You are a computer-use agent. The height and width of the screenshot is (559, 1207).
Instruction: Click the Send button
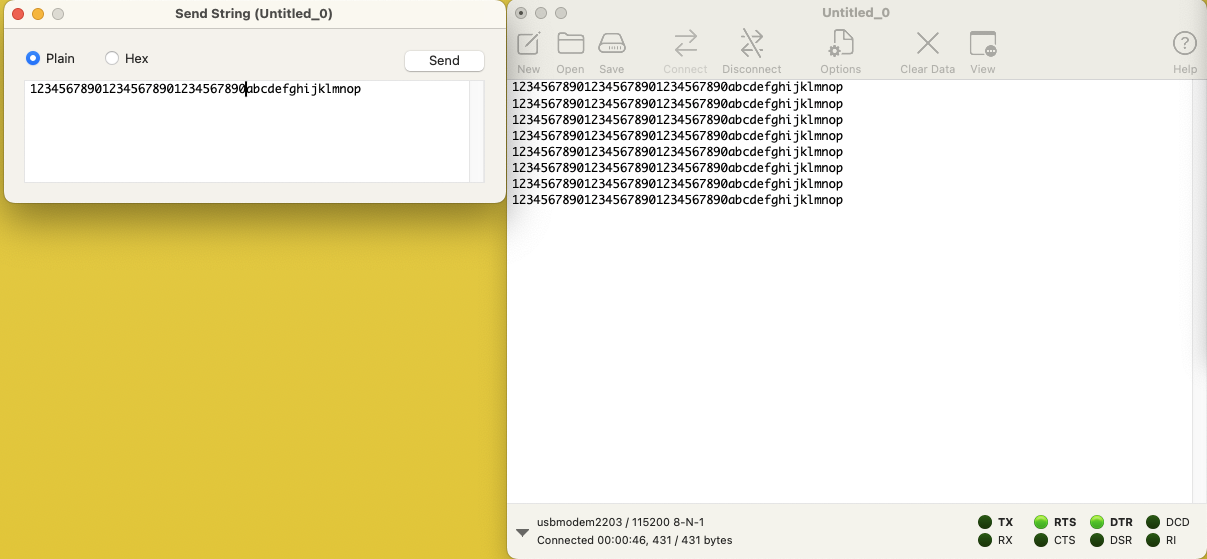[444, 61]
